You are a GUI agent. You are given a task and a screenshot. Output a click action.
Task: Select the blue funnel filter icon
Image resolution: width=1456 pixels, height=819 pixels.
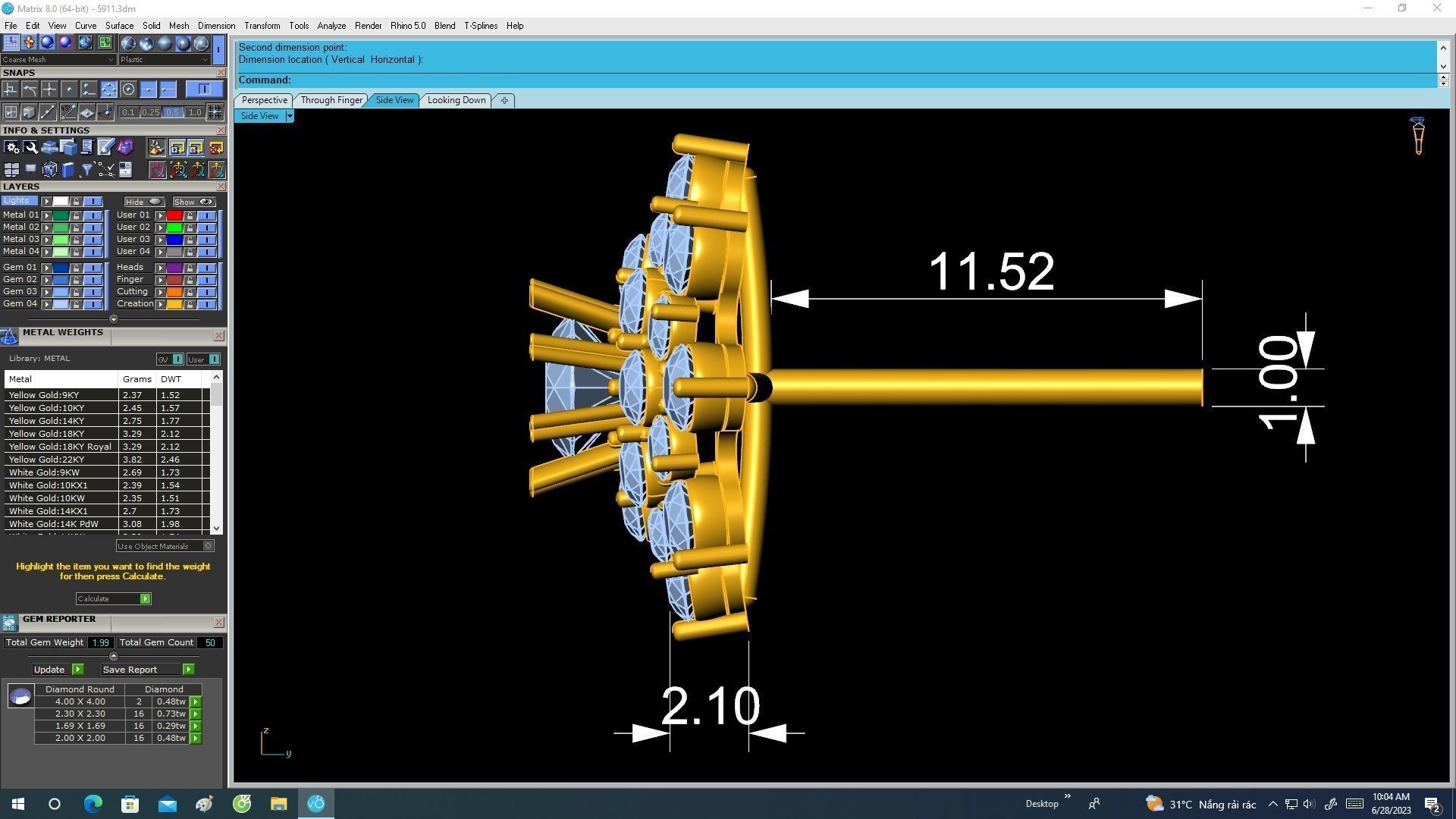point(86,170)
